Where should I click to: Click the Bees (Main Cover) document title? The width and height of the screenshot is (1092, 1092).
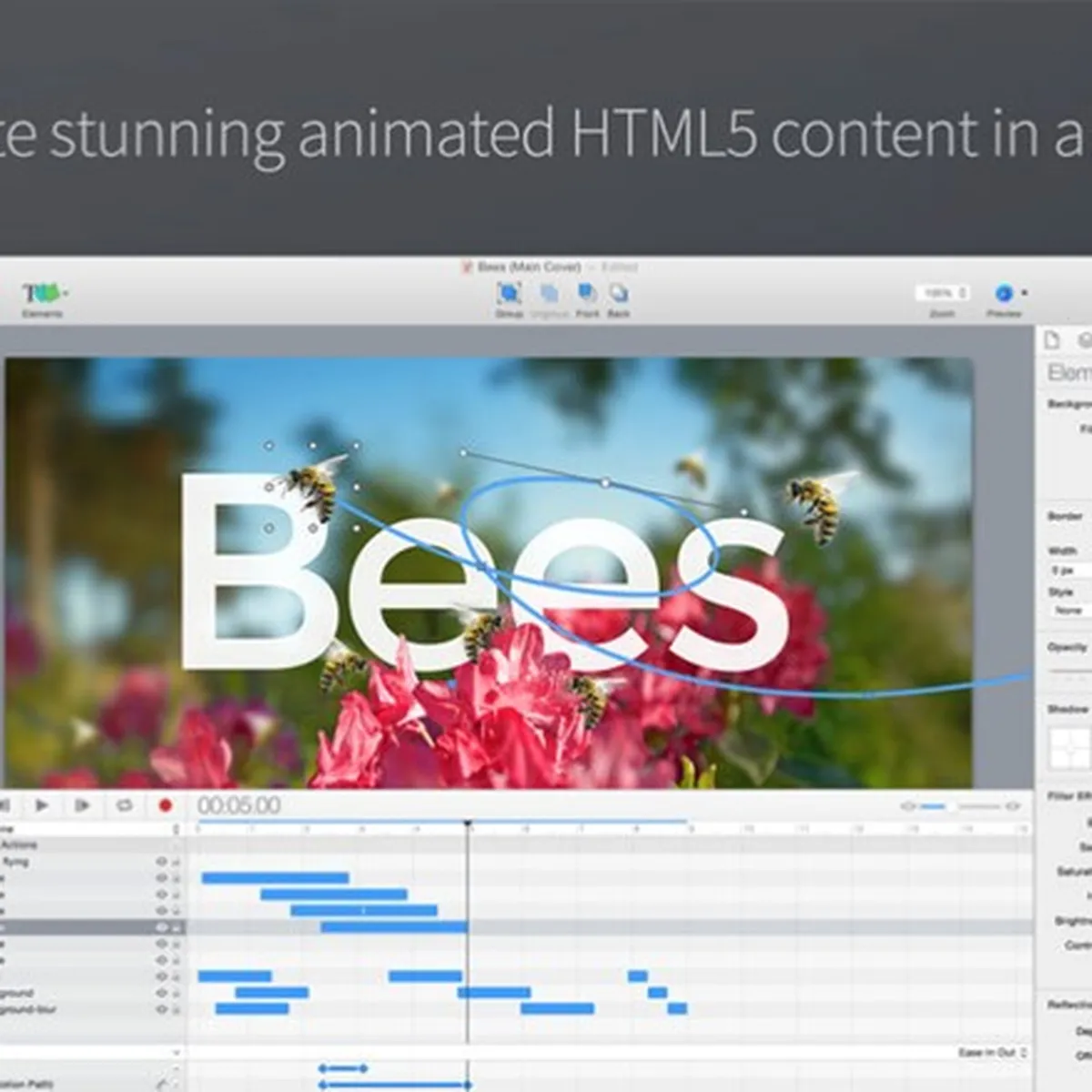click(x=529, y=267)
